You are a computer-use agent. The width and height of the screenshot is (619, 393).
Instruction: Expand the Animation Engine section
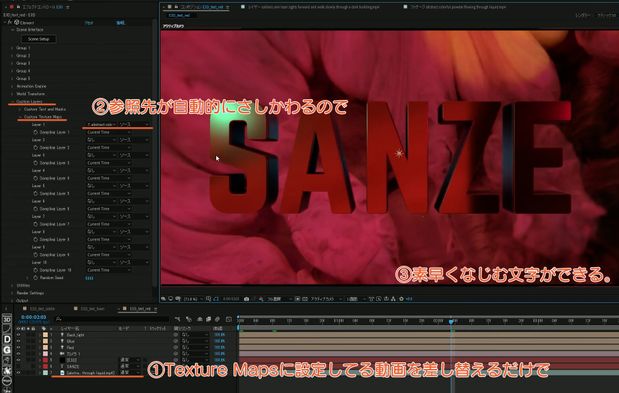(12, 86)
